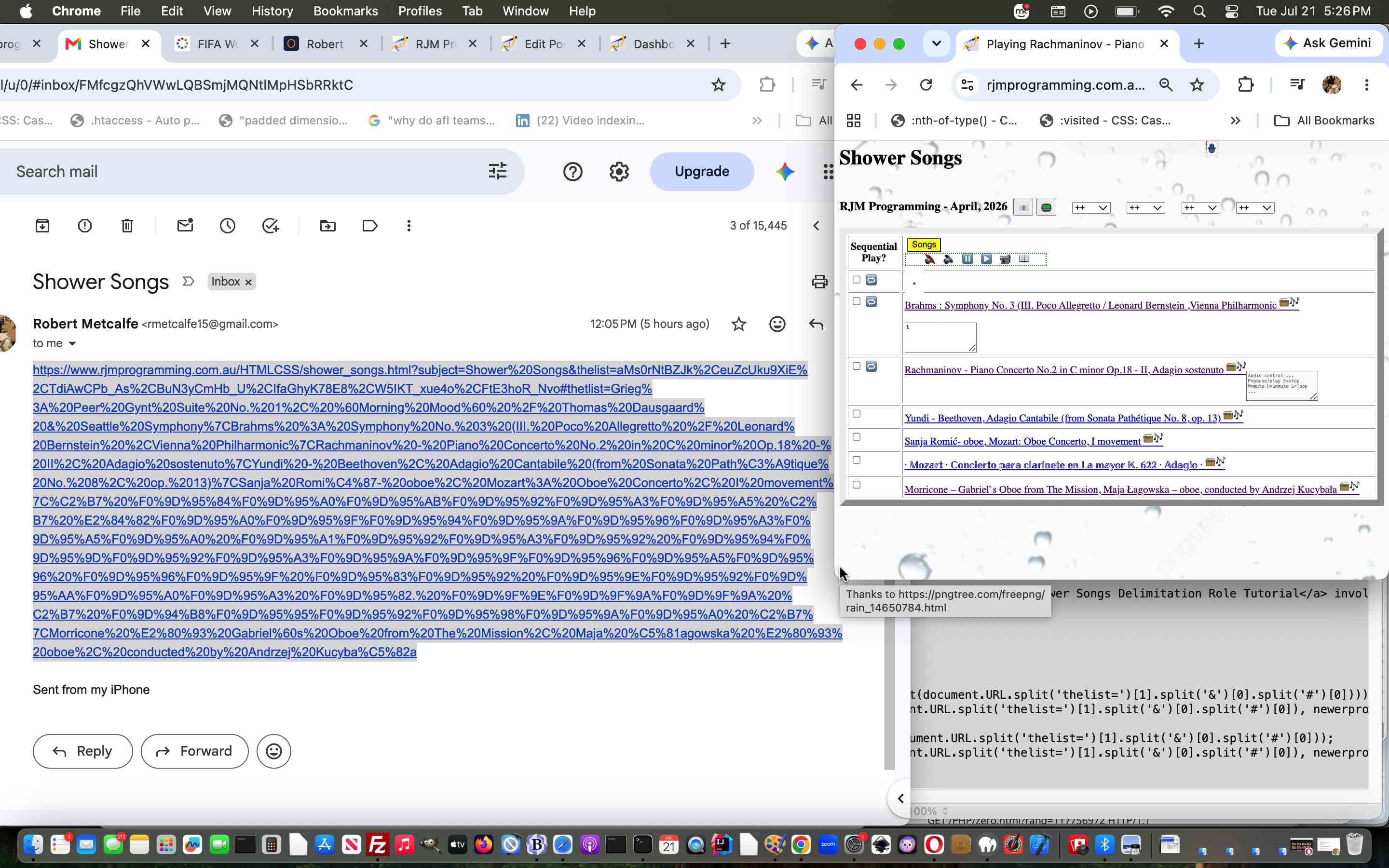Click the yellow Songs button
Screen dimensions: 1389x868
pos(924,244)
